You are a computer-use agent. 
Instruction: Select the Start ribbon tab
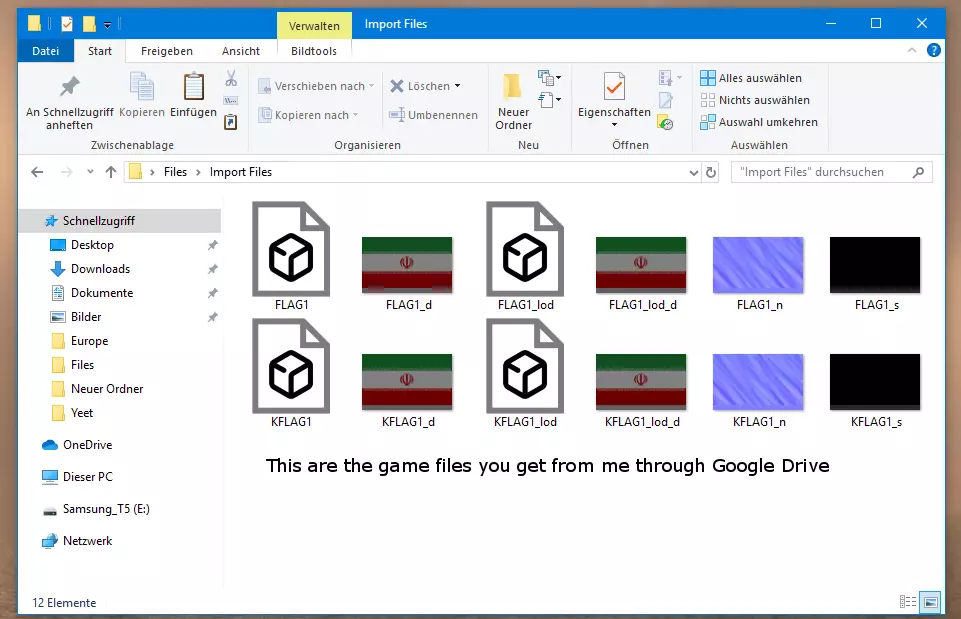pyautogui.click(x=100, y=51)
